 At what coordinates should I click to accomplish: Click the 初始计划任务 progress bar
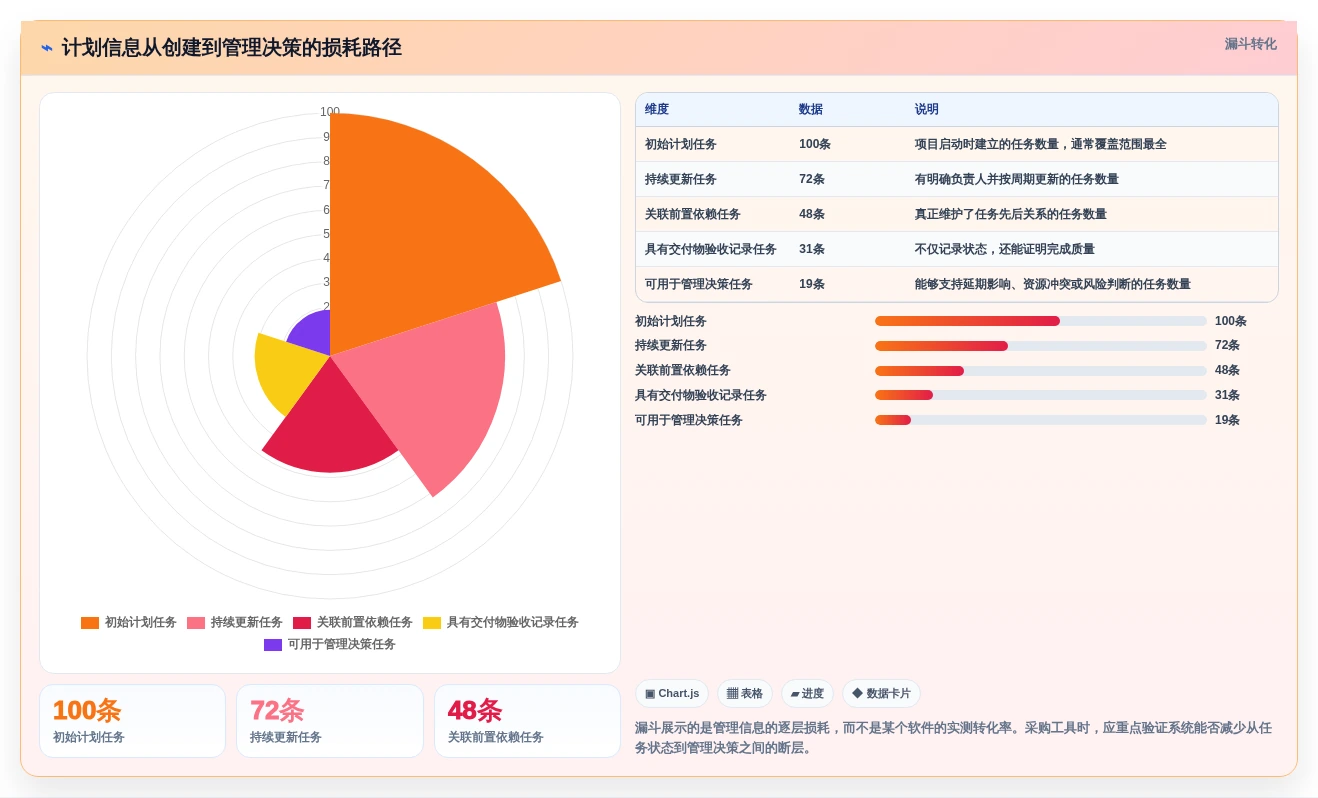(1041, 321)
